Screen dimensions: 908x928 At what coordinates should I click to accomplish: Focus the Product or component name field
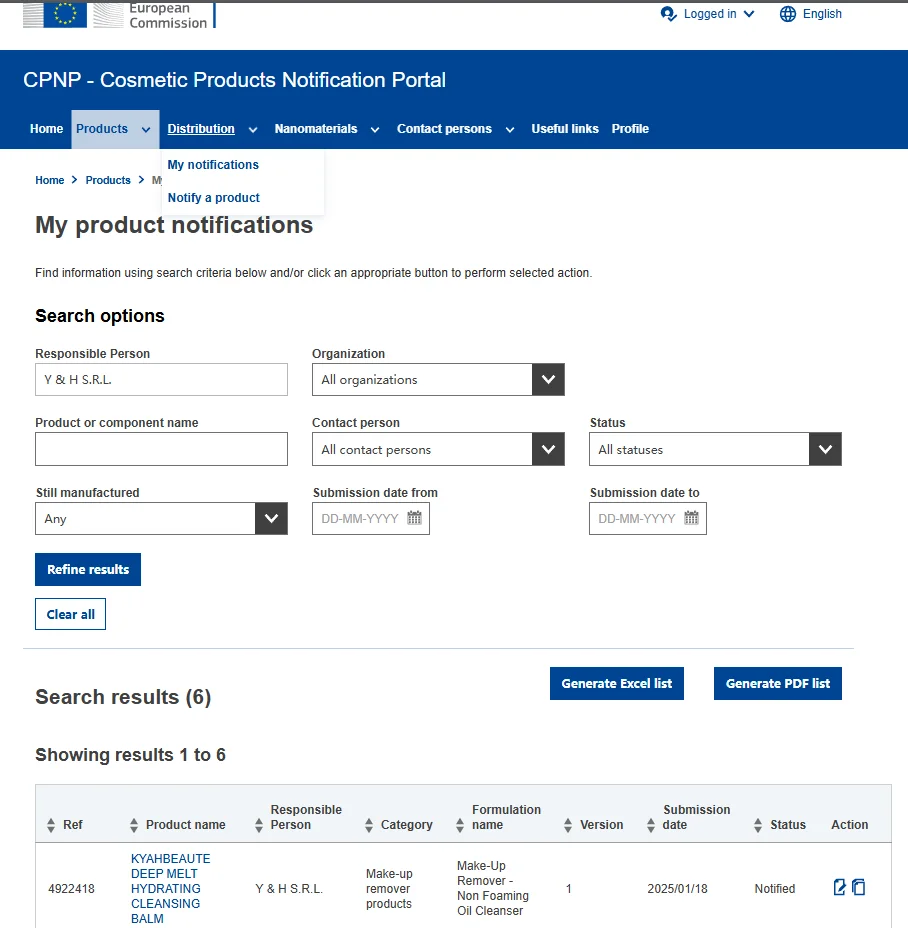coord(161,450)
